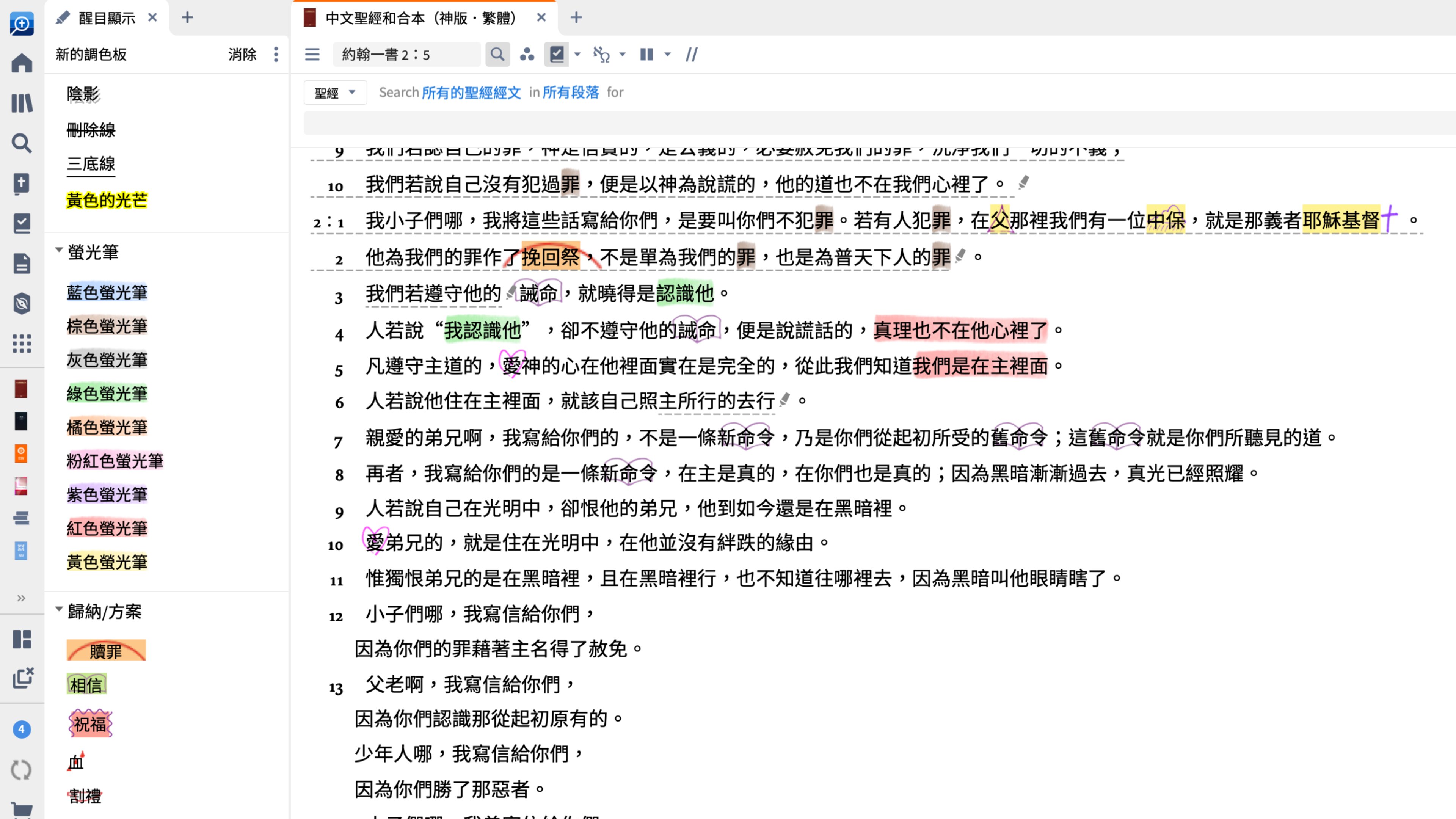1456x819 pixels.
Task: Click the sidebar magnifier Search icon
Action: 22,143
